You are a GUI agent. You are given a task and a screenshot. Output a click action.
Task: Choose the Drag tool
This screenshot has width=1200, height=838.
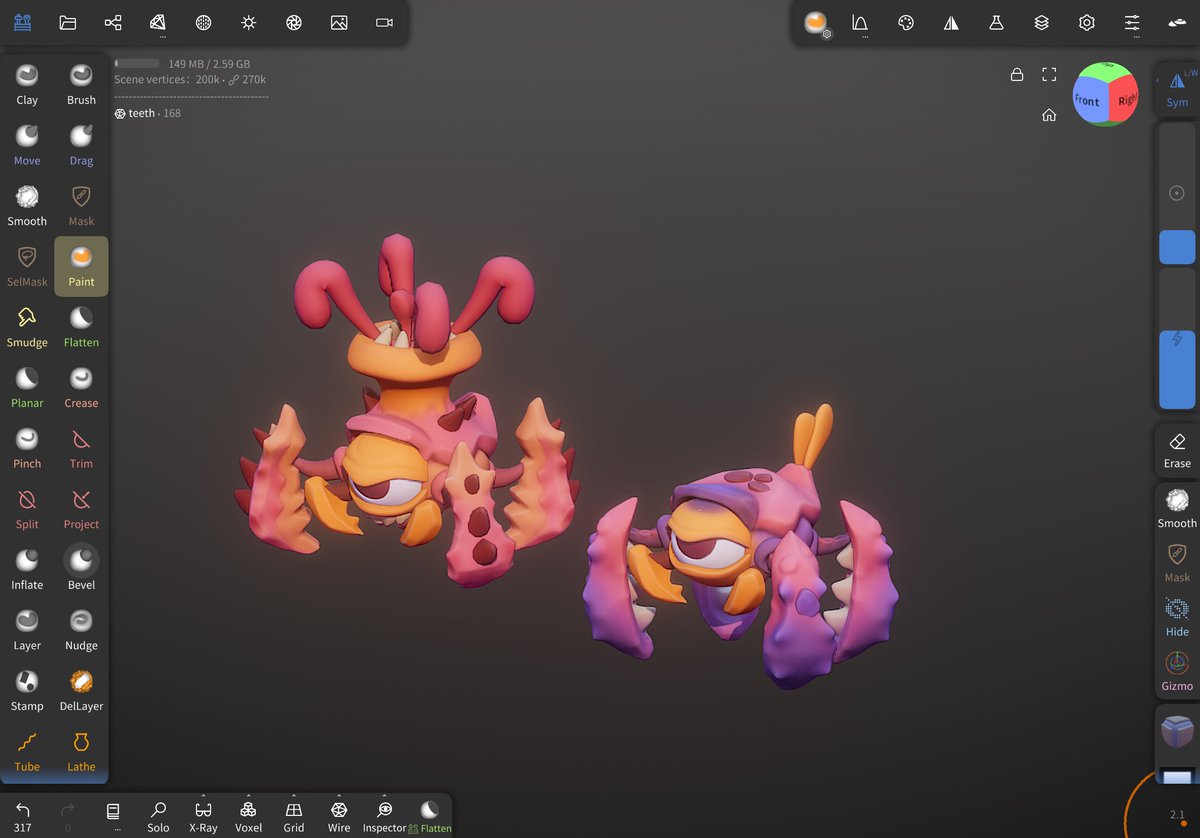81,145
